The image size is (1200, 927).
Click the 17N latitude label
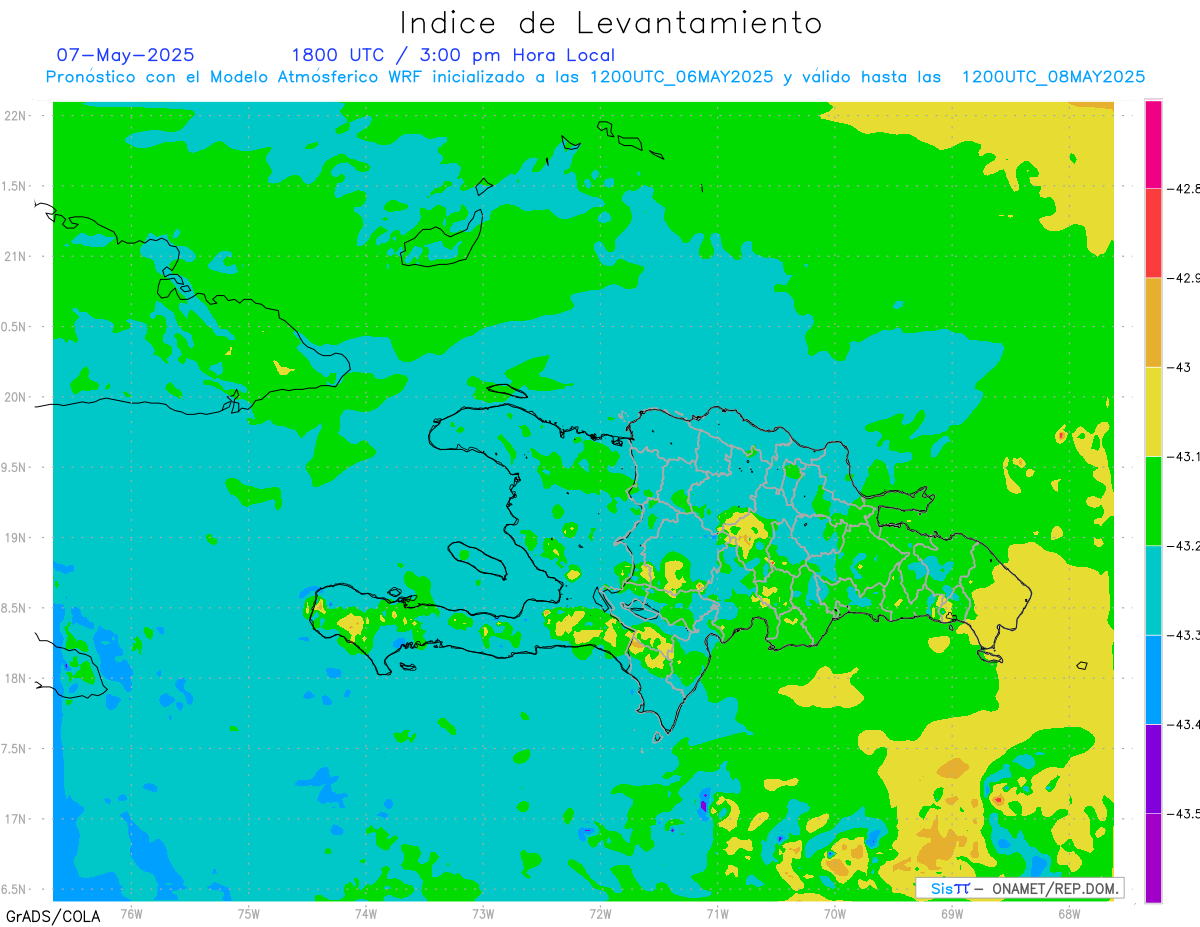click(17, 819)
